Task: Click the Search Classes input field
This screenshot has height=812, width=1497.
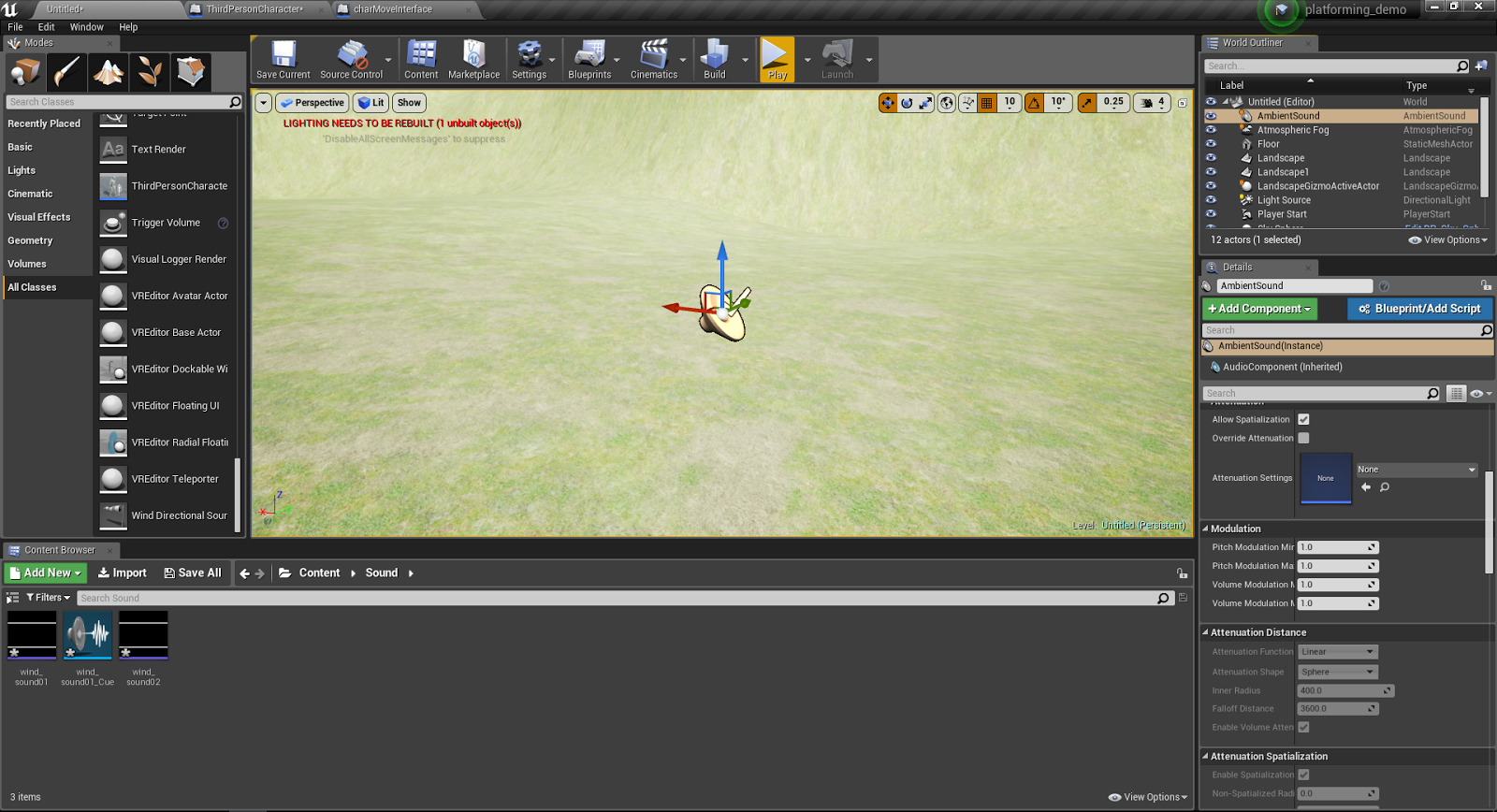Action: coord(124,102)
